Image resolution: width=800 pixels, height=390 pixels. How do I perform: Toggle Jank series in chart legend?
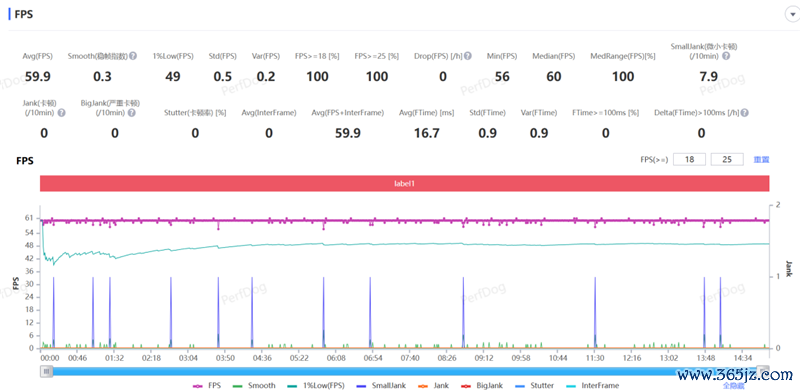point(433,385)
